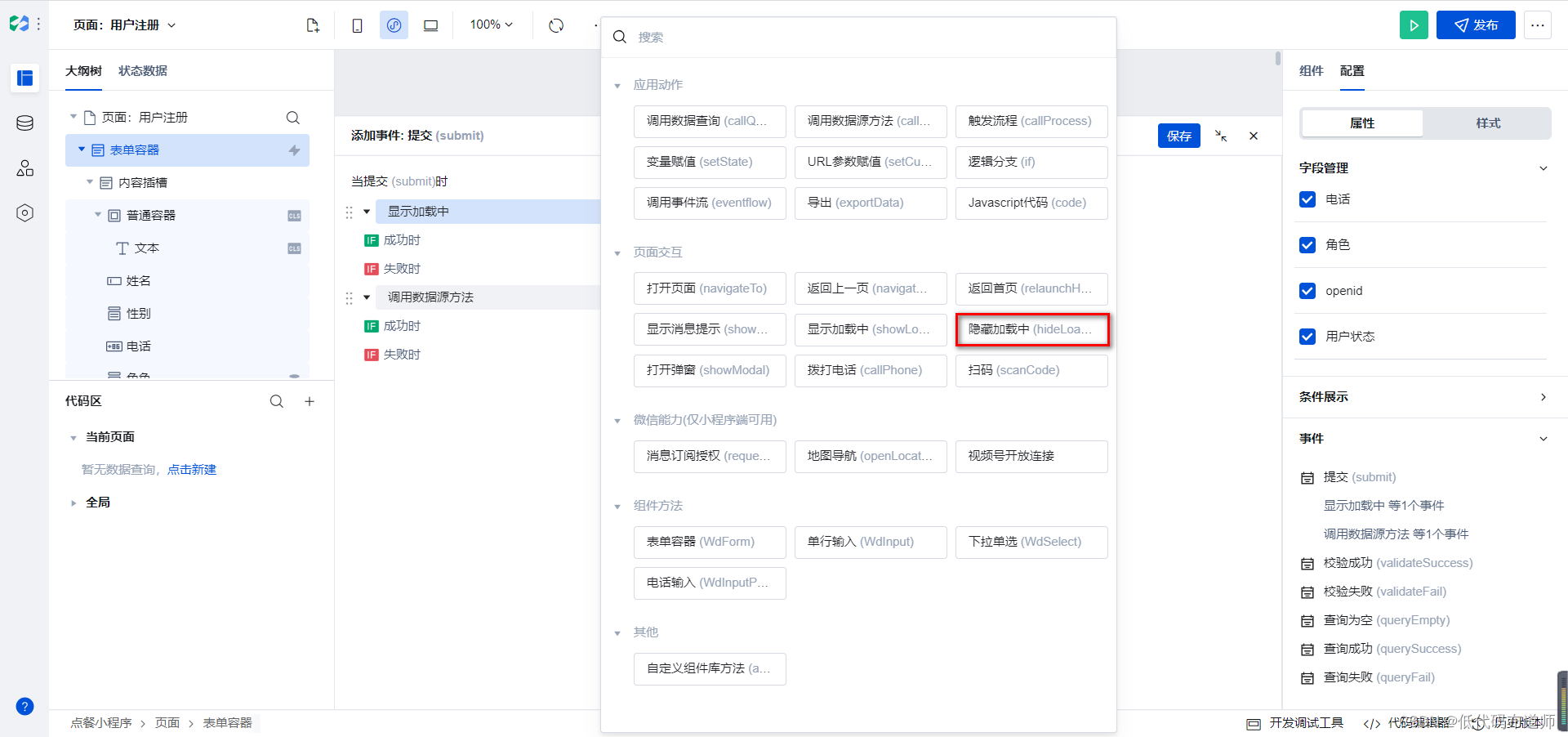The height and width of the screenshot is (737, 1568).
Task: Collapse the 微信能力 section
Action: (x=617, y=421)
